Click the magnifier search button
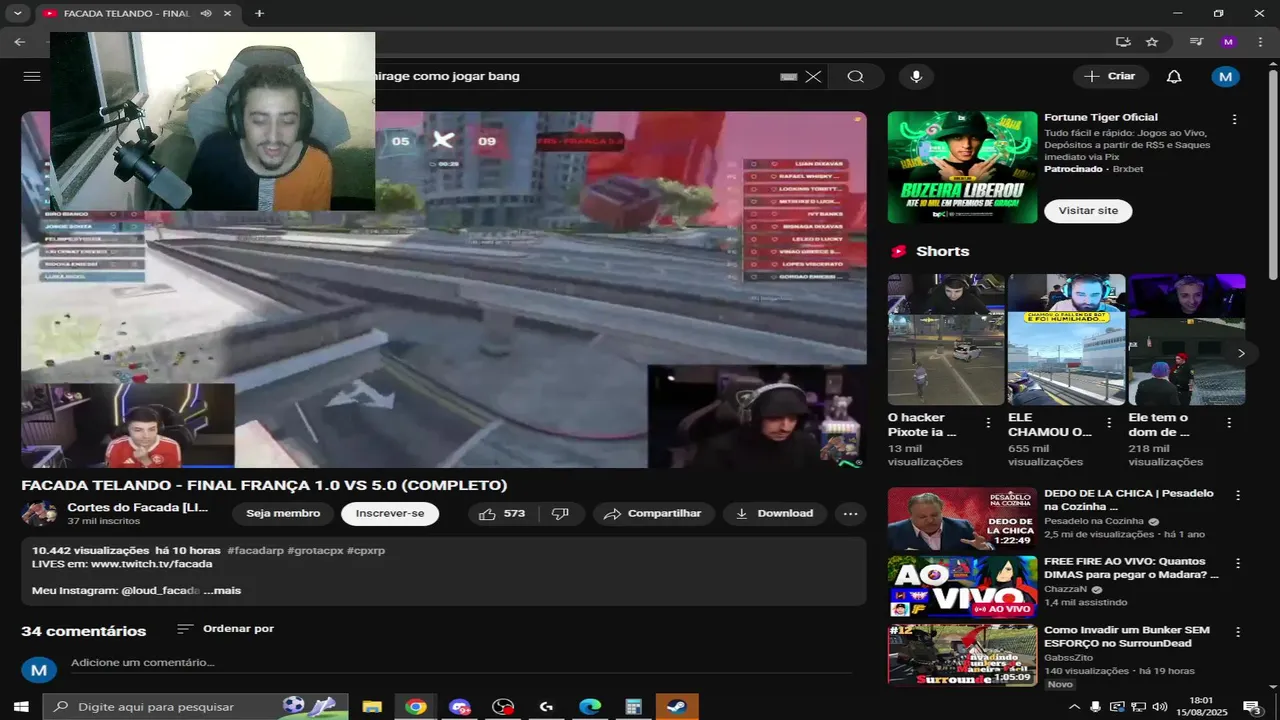 pos(855,76)
